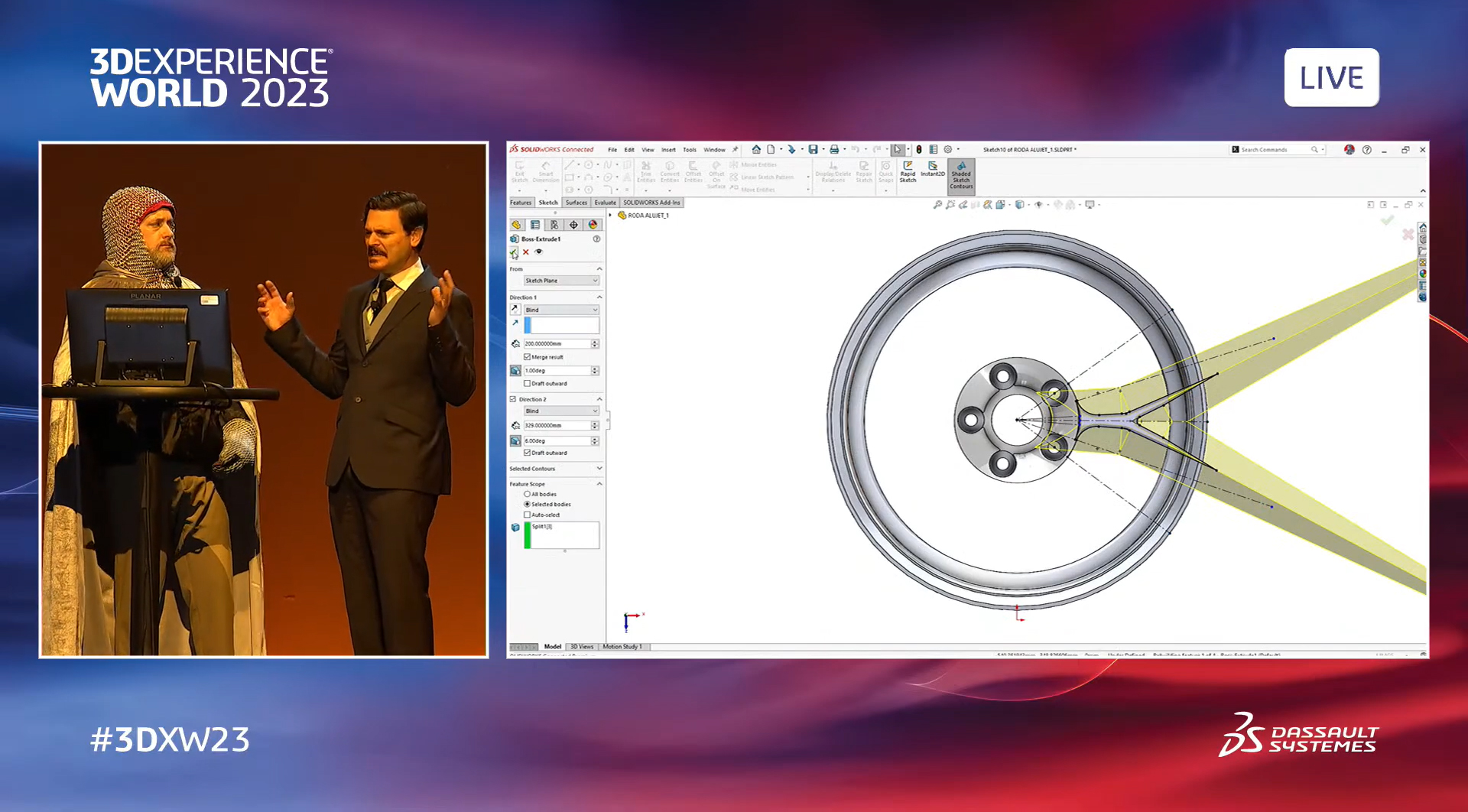Collapse the Feature Scope section
This screenshot has width=1468, height=812.
(599, 484)
